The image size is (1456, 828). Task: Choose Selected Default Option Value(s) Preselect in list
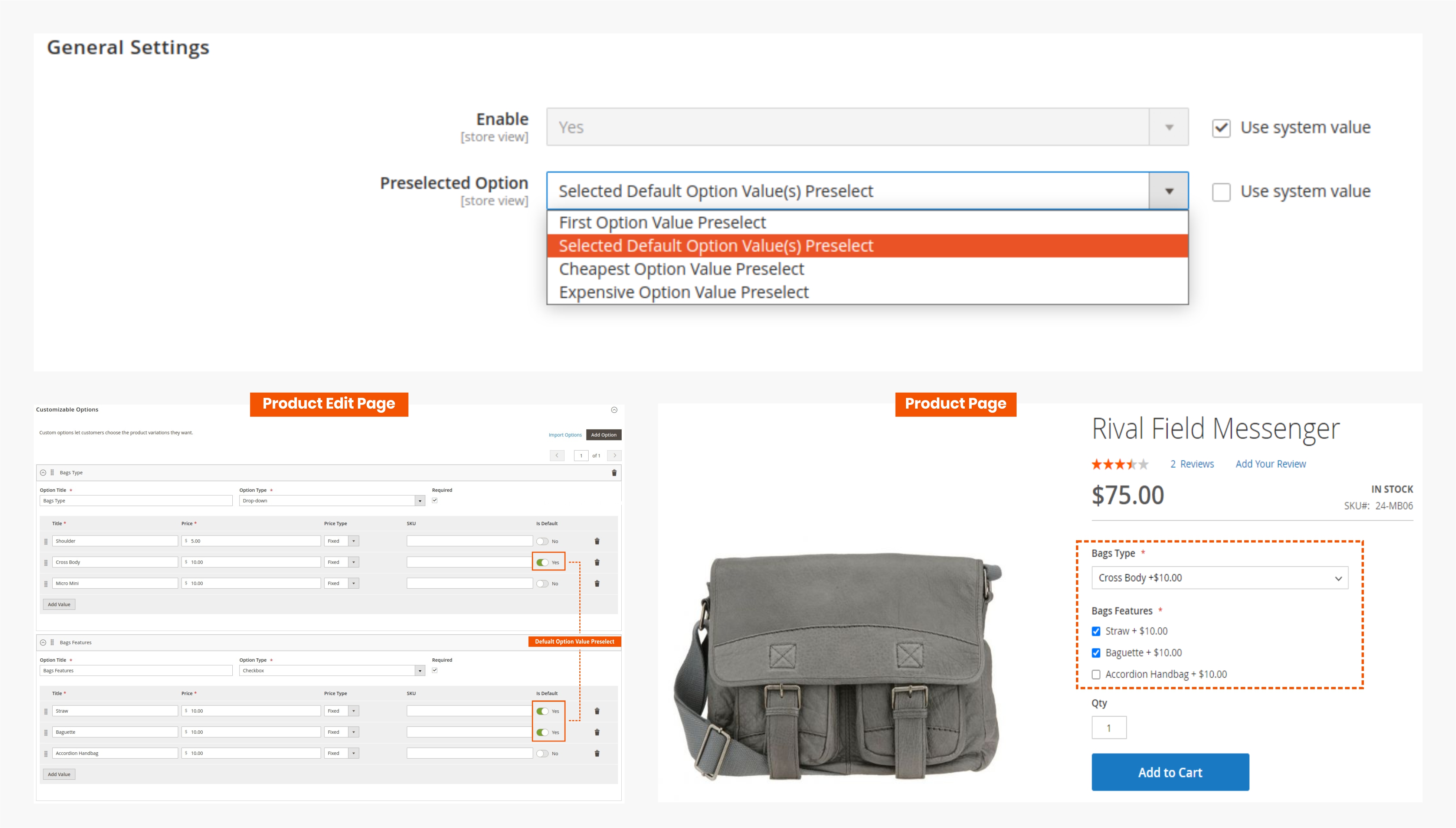(868, 246)
